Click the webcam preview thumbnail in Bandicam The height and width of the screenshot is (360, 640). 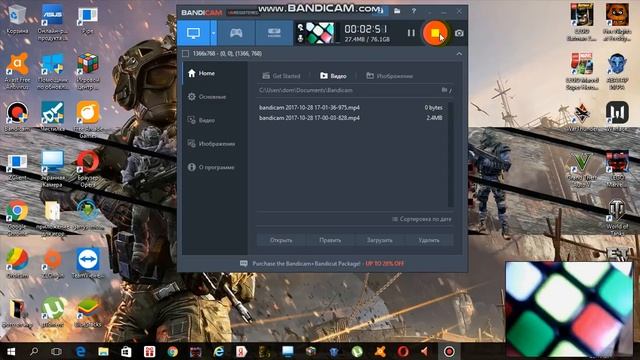[320, 33]
